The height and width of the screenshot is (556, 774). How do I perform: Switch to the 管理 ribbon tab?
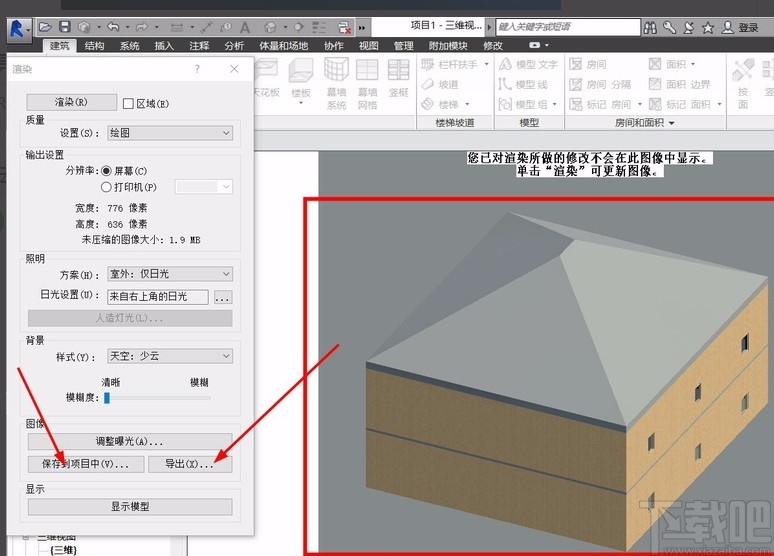(x=403, y=46)
